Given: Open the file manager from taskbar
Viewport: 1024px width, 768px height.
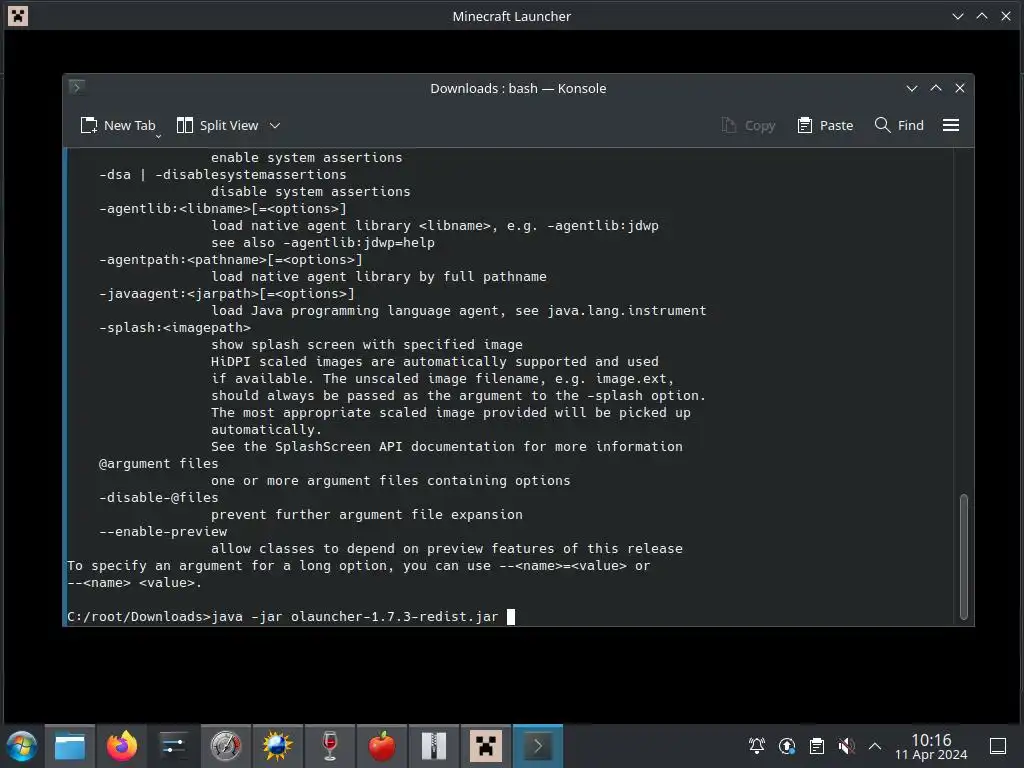Looking at the screenshot, I should 70,746.
